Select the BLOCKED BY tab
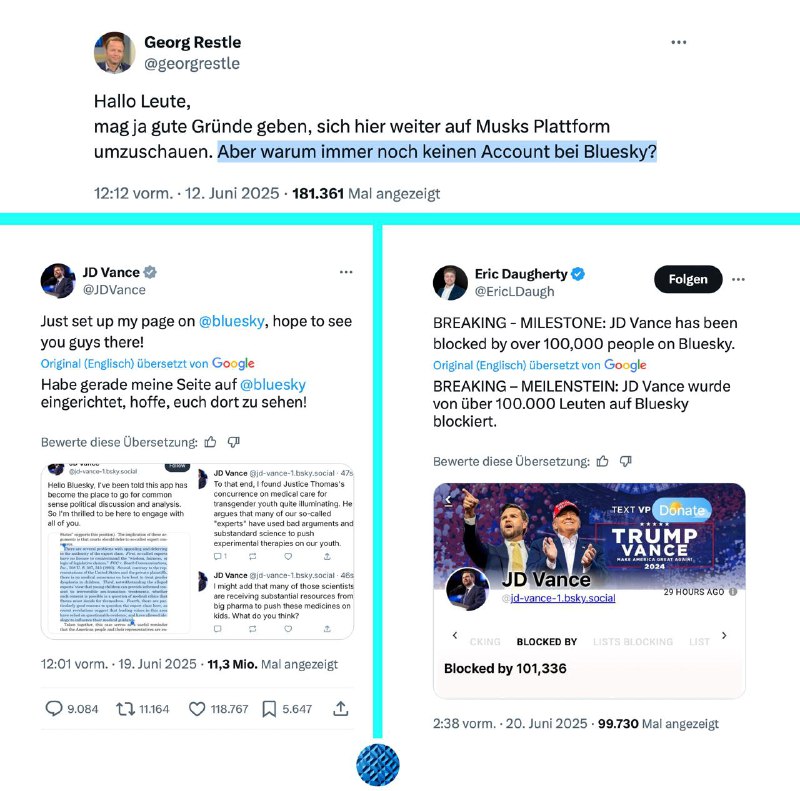The height and width of the screenshot is (791, 800). click(x=546, y=641)
